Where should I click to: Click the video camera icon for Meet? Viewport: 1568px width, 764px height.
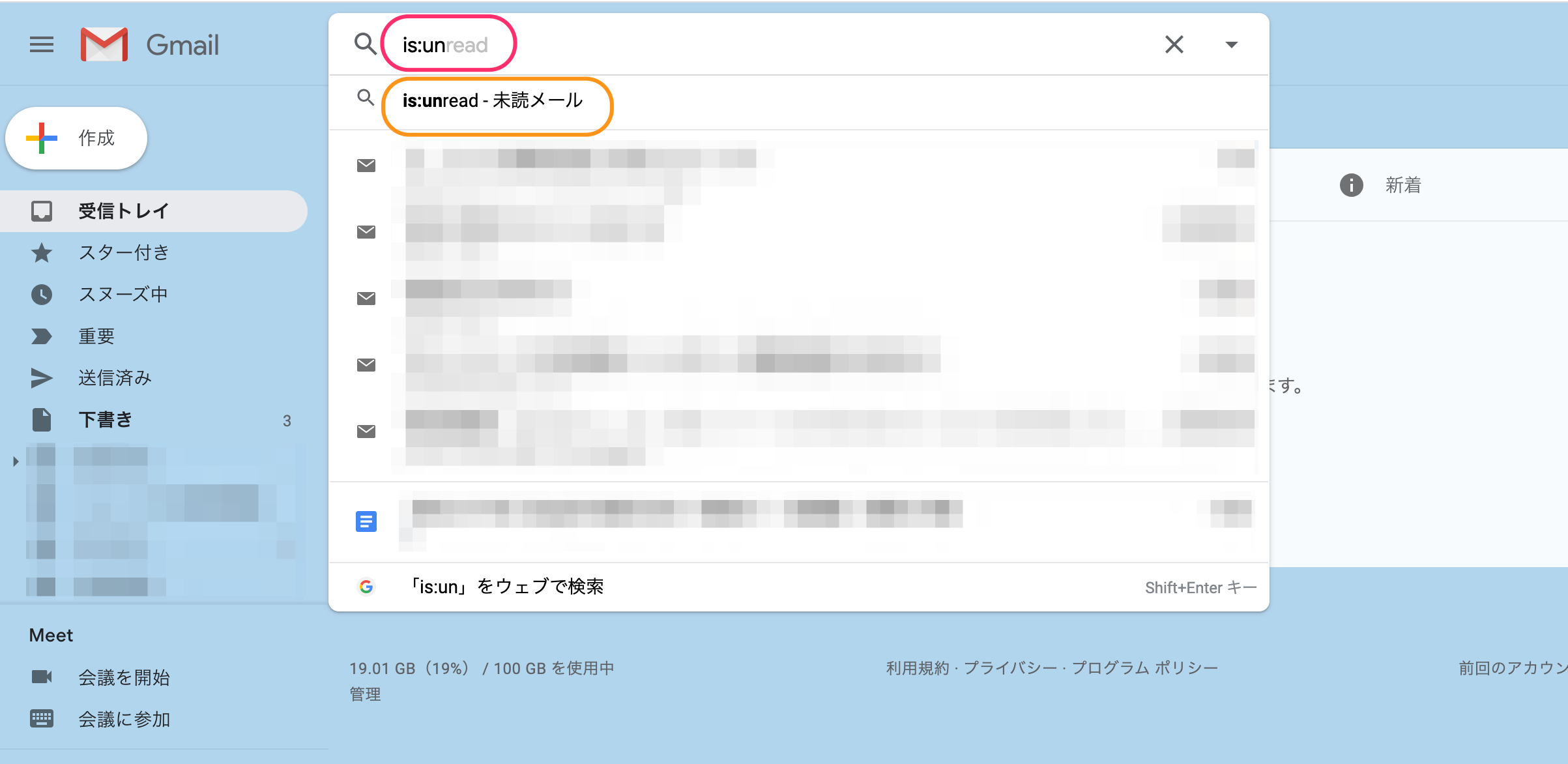(42, 677)
